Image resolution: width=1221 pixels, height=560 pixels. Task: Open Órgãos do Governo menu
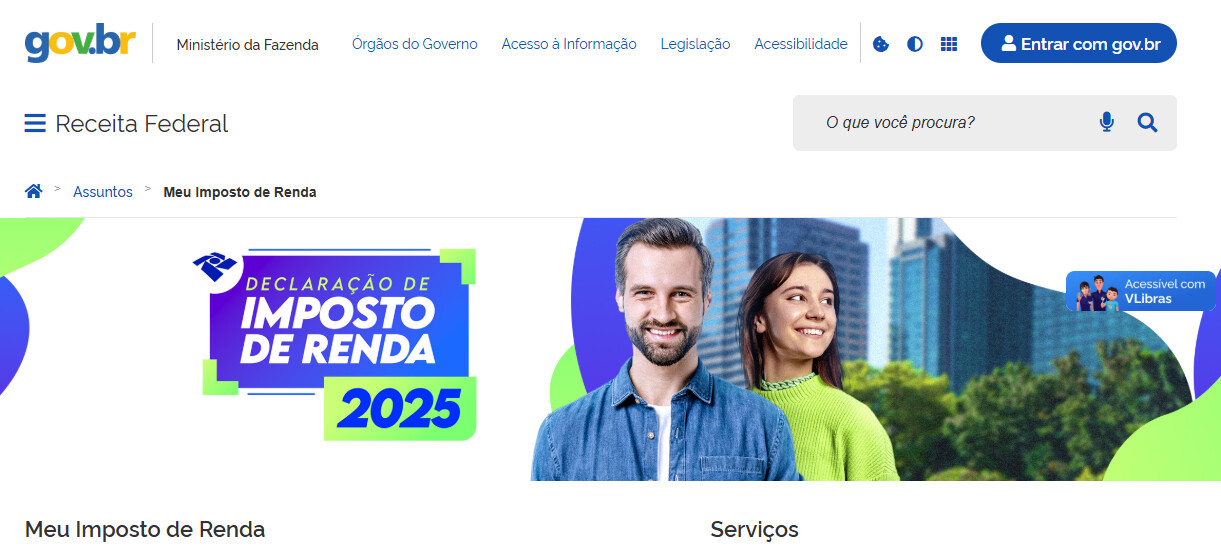coord(414,44)
